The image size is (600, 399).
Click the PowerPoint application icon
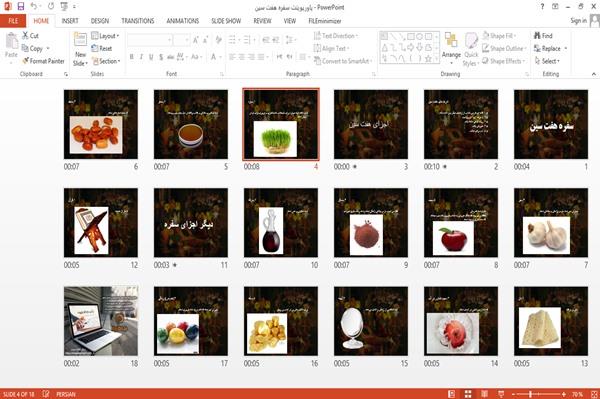click(7, 6)
